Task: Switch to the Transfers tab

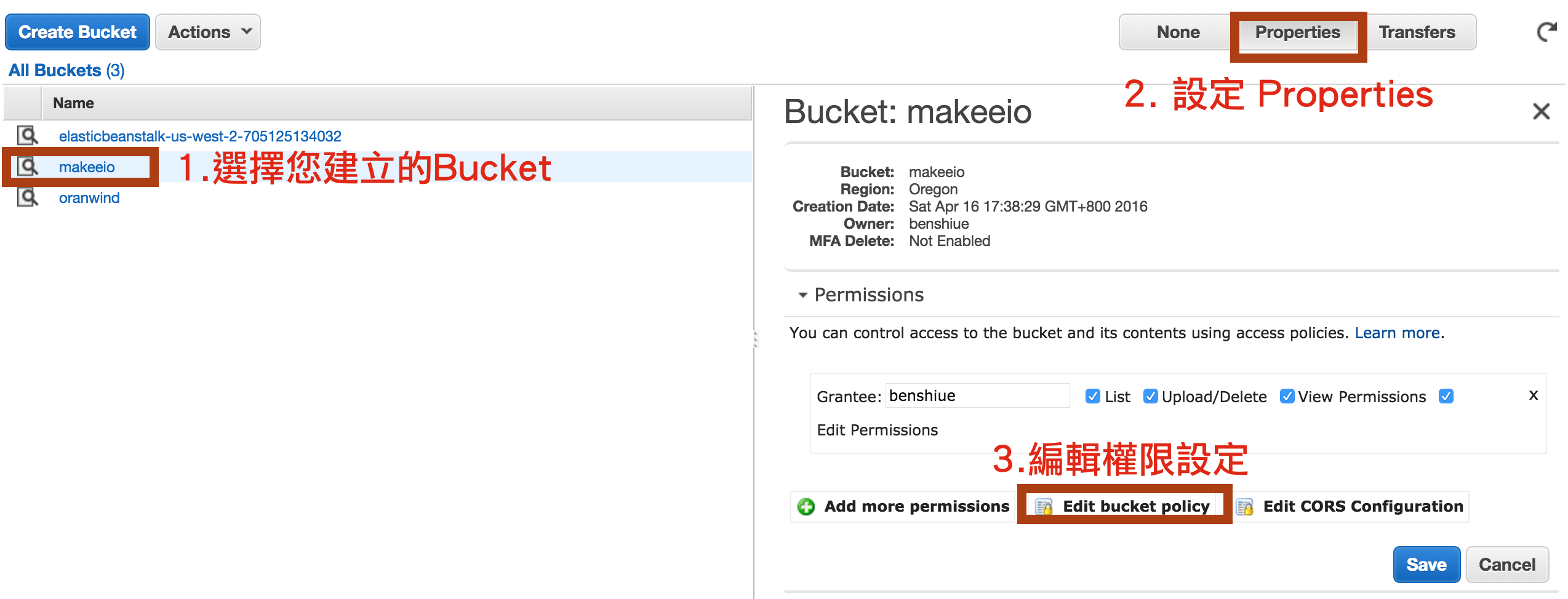Action: 1417,32
